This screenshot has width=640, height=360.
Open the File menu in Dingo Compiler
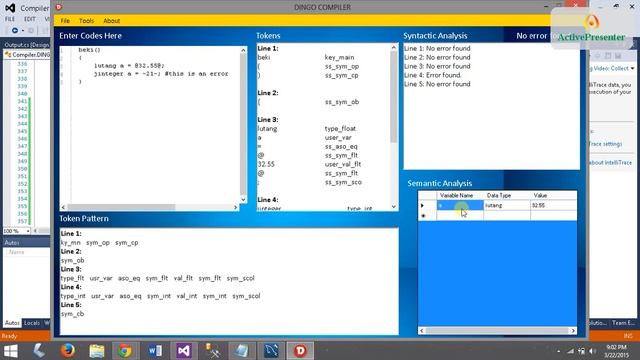point(65,20)
